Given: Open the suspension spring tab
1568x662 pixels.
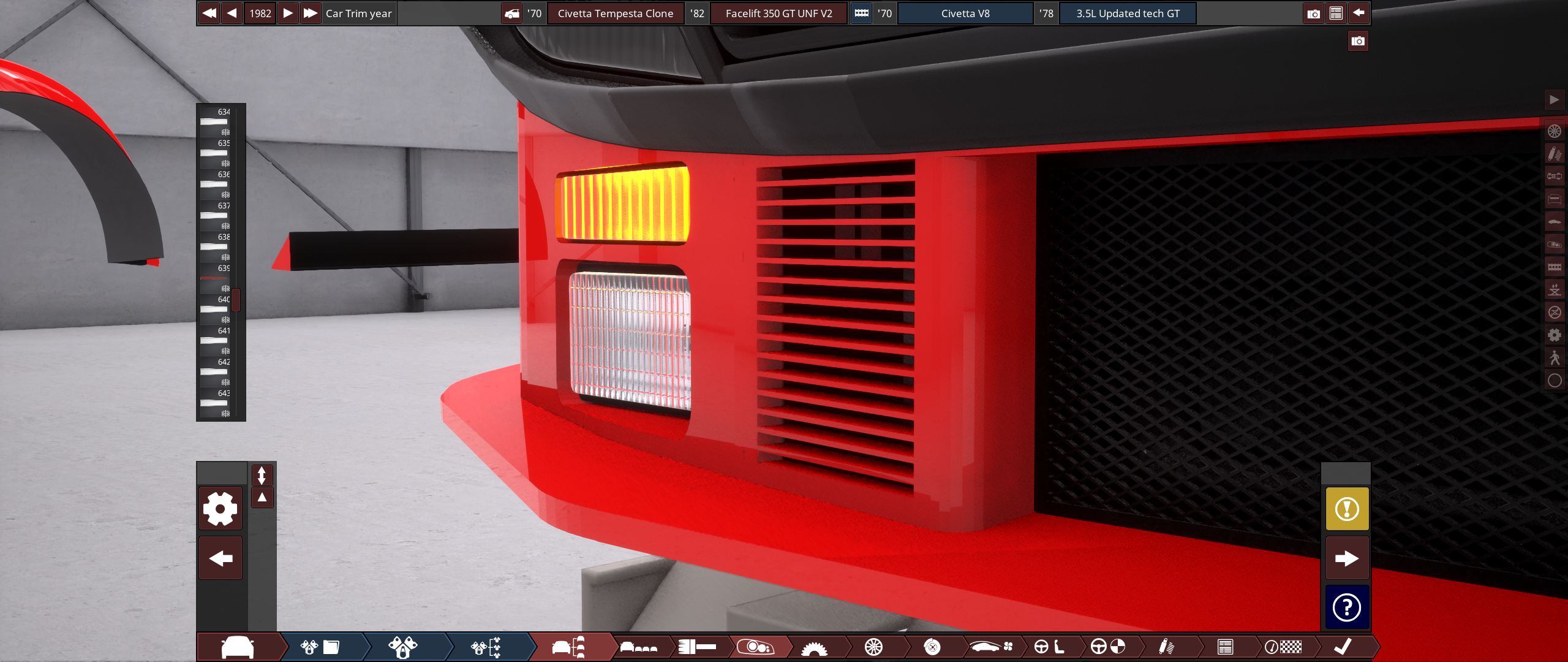Looking at the screenshot, I should 1166,647.
